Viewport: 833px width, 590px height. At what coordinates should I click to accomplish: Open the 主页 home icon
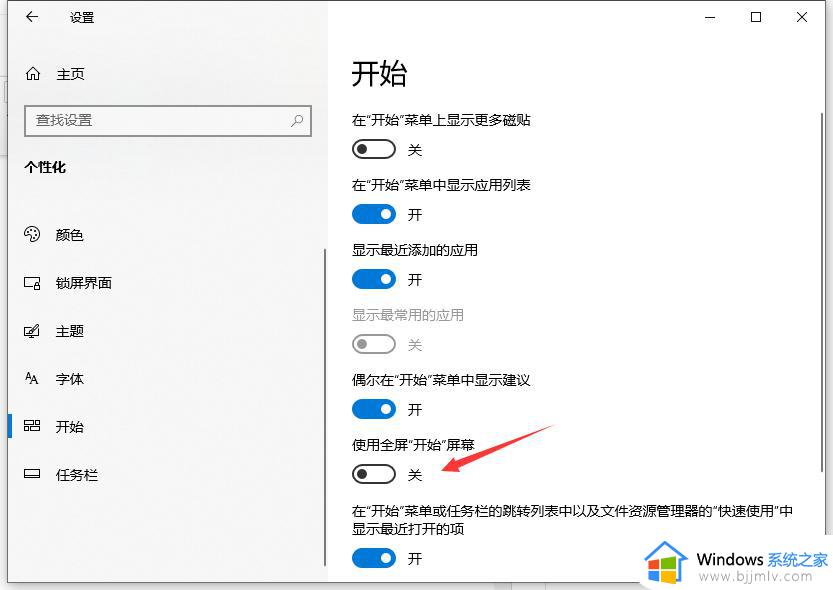33,74
